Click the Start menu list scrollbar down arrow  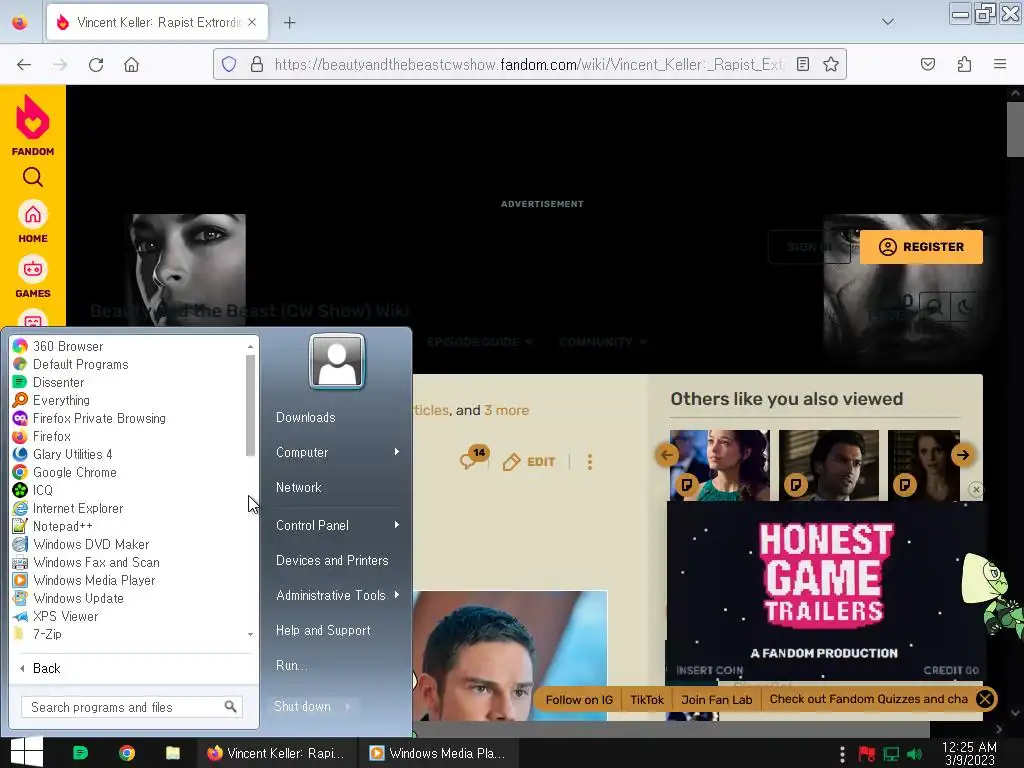click(250, 634)
